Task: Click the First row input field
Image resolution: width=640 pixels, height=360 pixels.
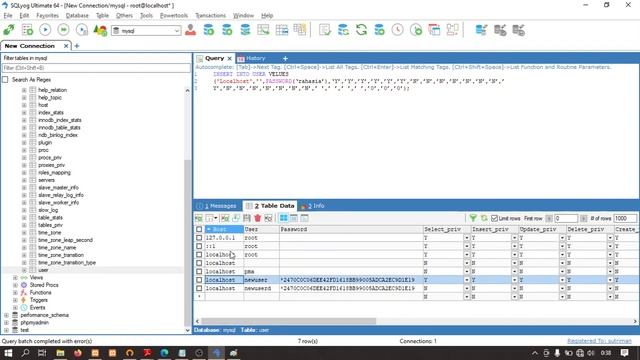Action: point(566,218)
